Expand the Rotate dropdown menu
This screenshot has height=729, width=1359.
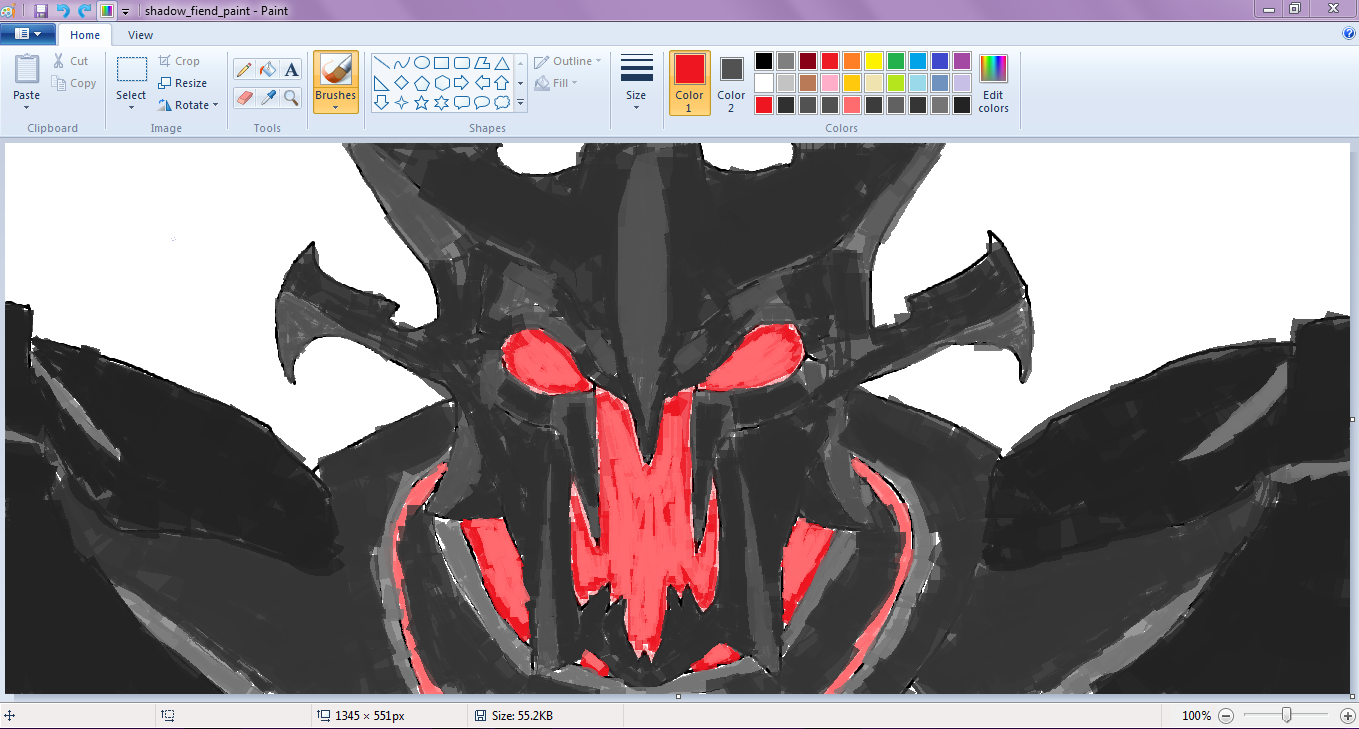[x=215, y=105]
